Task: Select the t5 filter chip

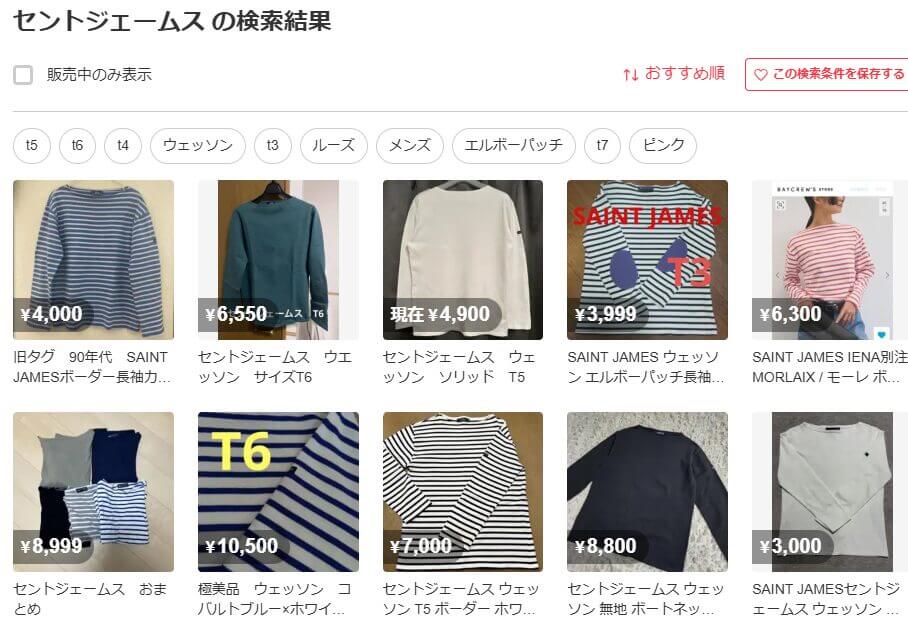Action: [x=32, y=145]
